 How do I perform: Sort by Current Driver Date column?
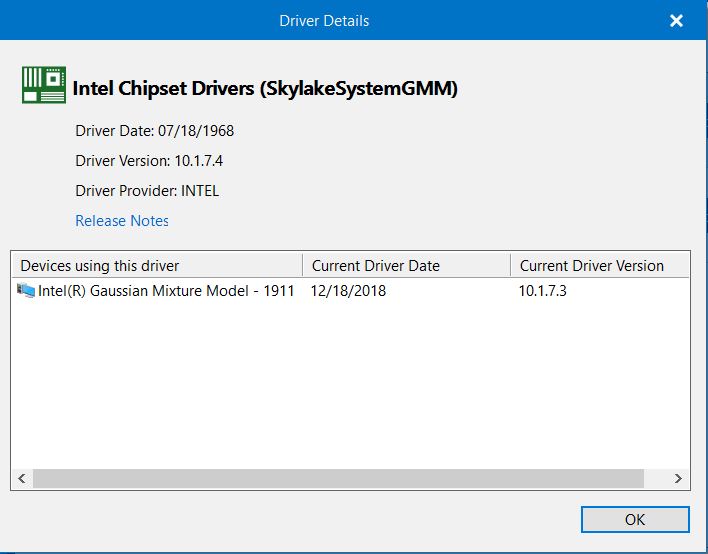point(406,265)
